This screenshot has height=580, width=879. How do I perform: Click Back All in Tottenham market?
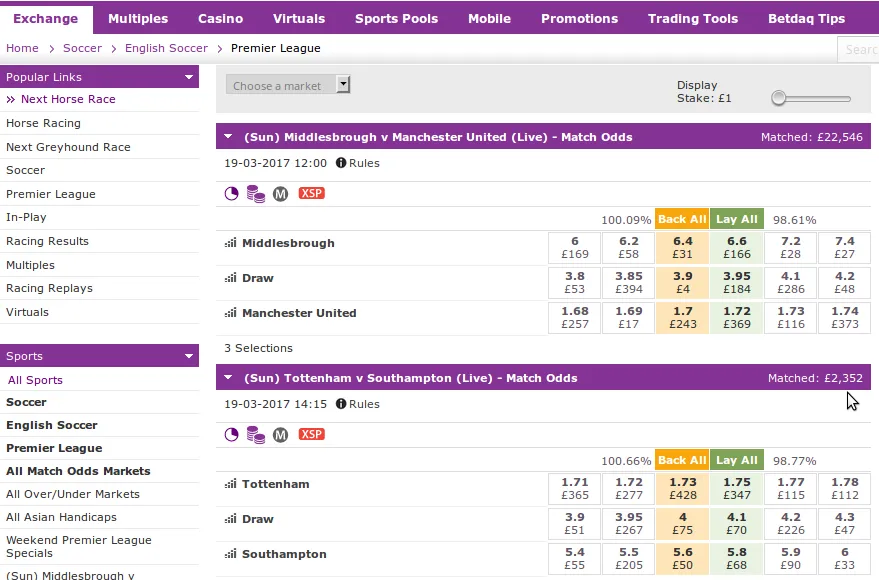click(682, 460)
